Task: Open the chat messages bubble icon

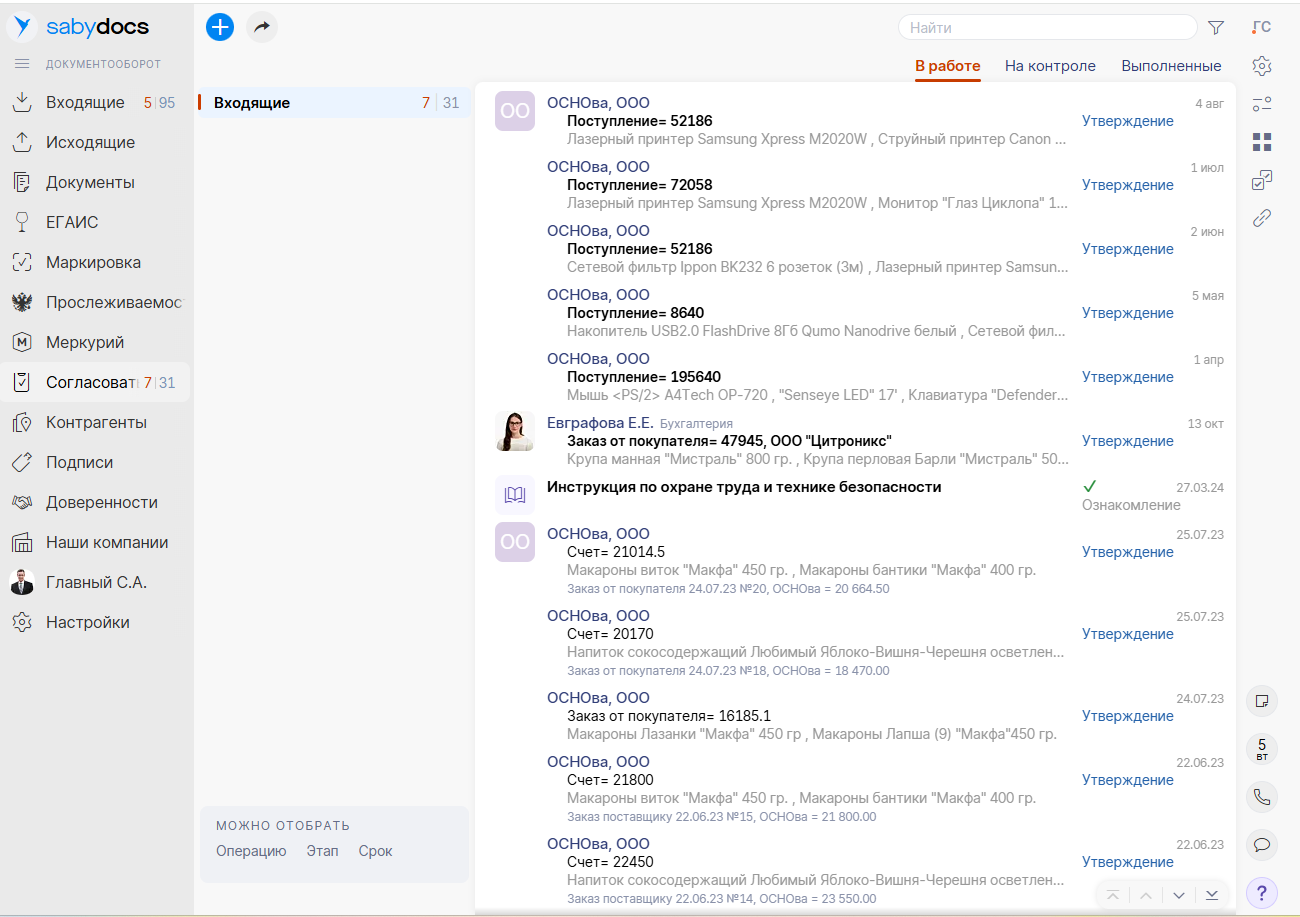Action: click(x=1262, y=845)
